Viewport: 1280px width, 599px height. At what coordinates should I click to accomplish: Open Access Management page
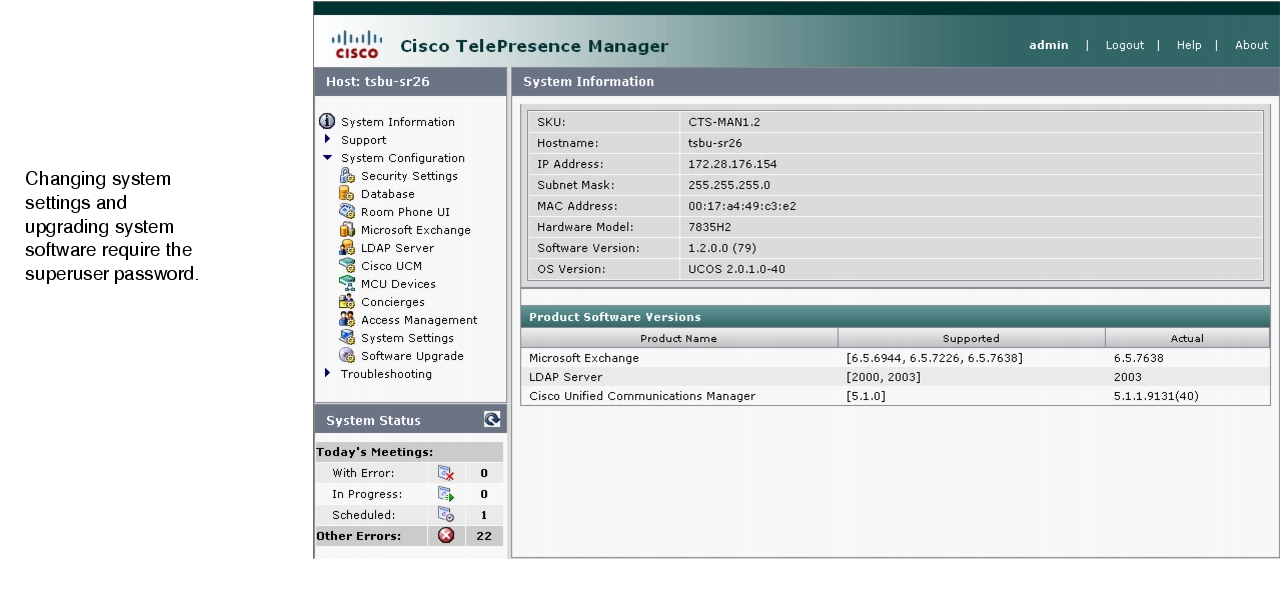tap(419, 320)
